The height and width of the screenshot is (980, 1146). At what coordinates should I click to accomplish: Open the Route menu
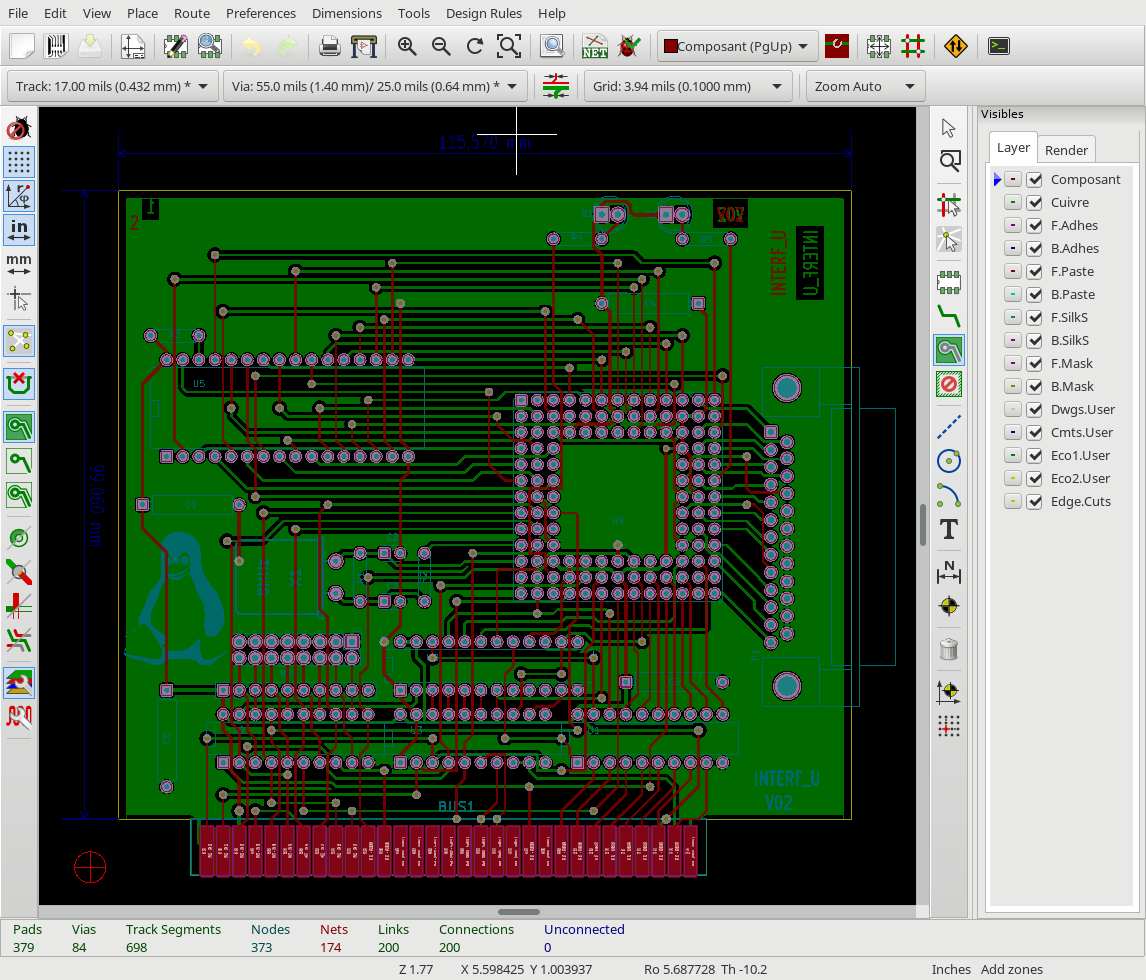click(191, 13)
